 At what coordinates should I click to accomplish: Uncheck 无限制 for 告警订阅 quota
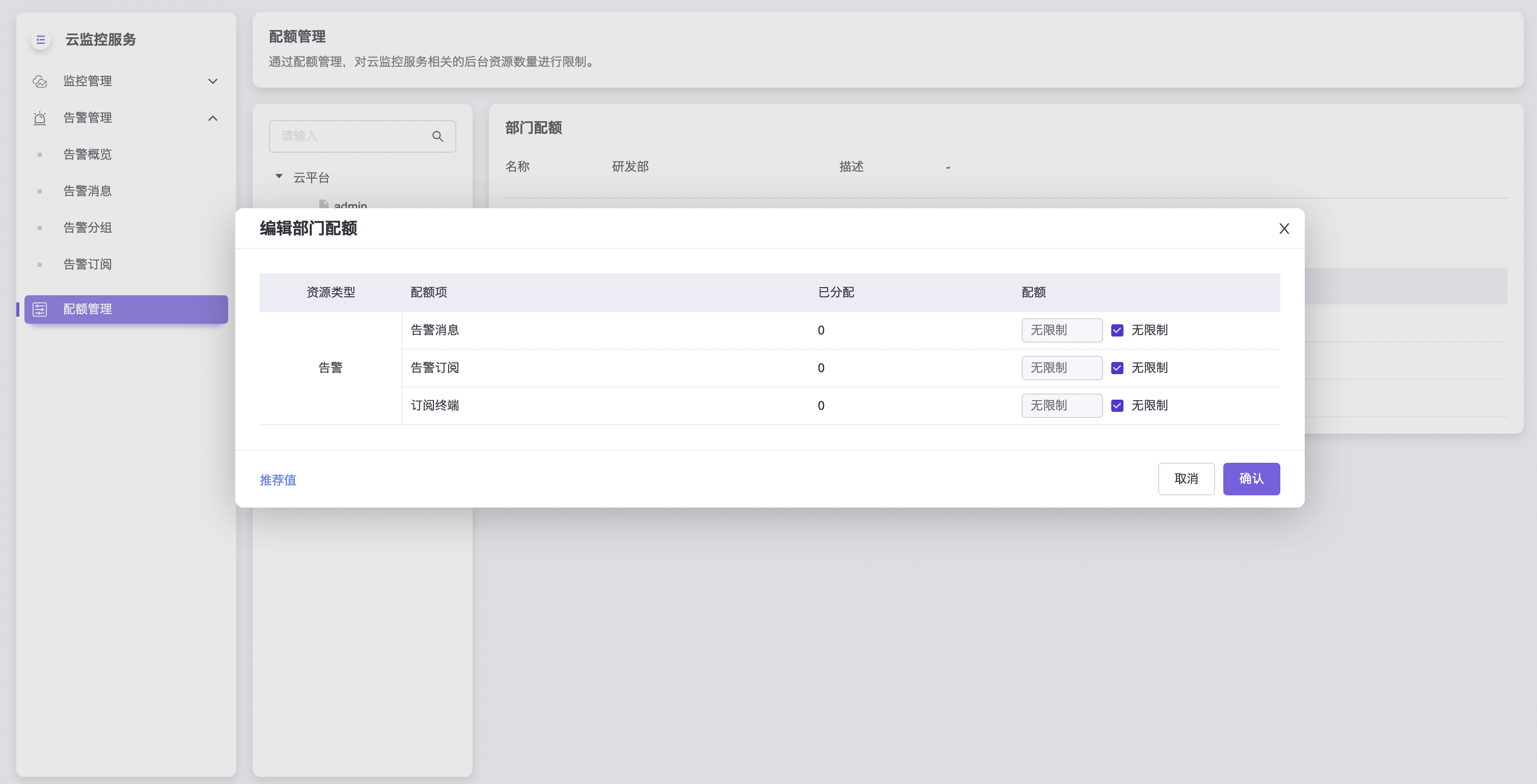coord(1117,368)
